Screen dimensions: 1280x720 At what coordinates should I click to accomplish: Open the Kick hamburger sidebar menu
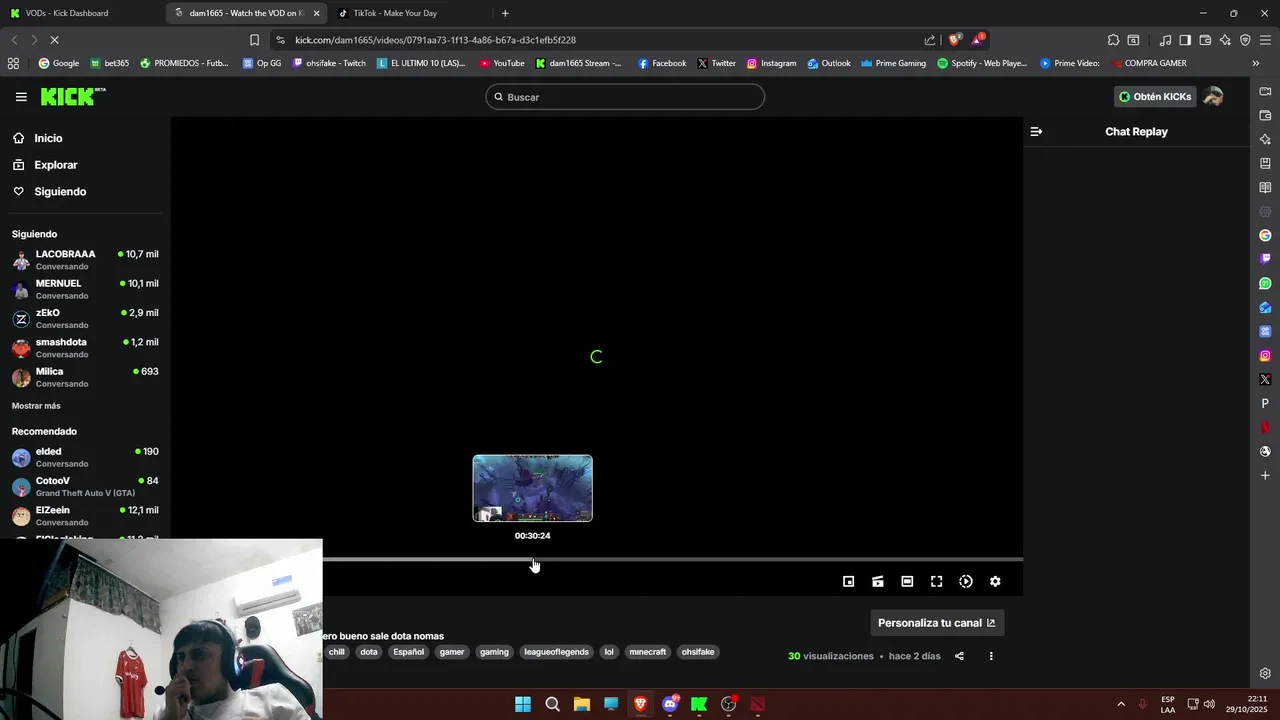pyautogui.click(x=21, y=97)
